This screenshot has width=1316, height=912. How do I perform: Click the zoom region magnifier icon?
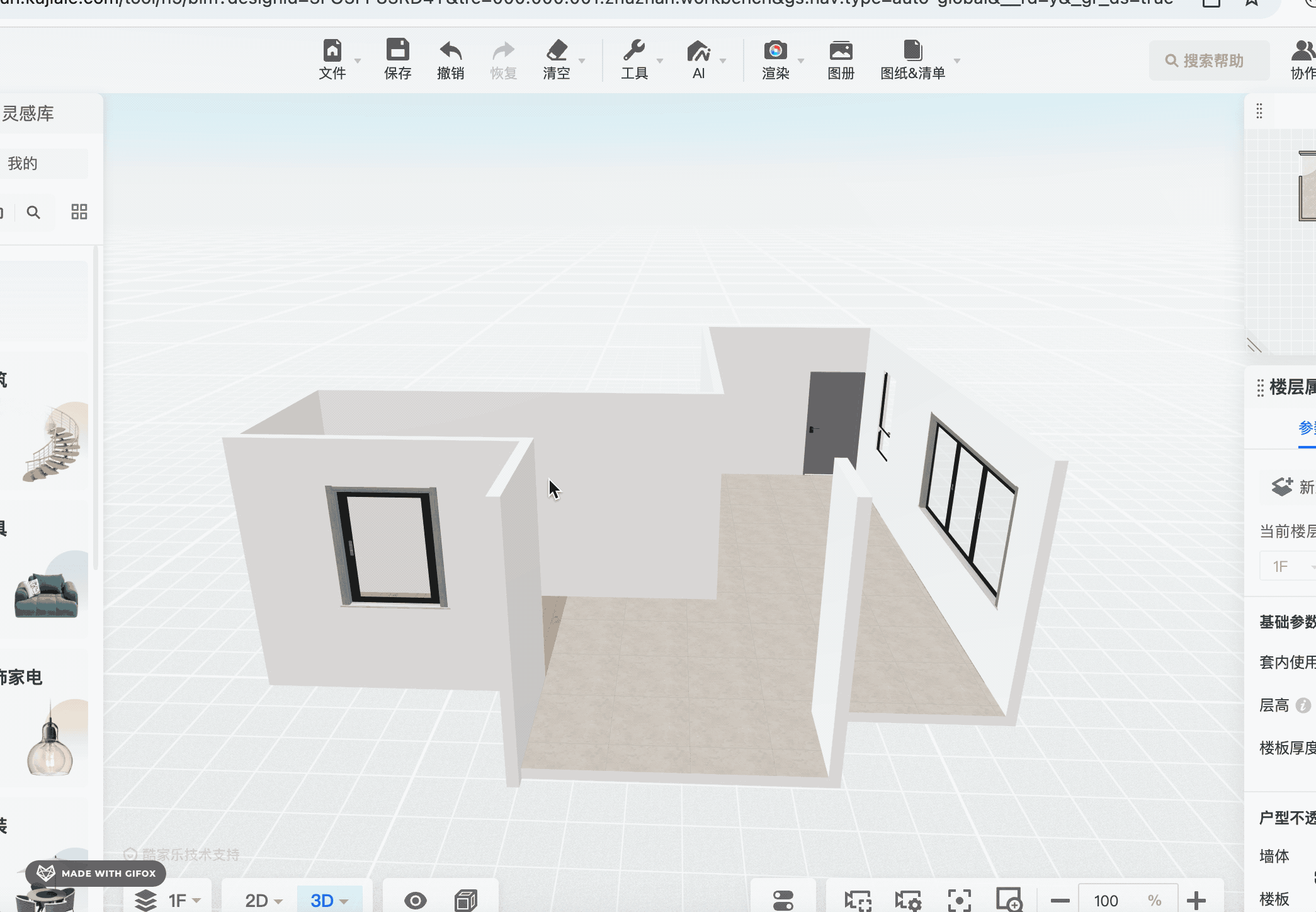1009,900
